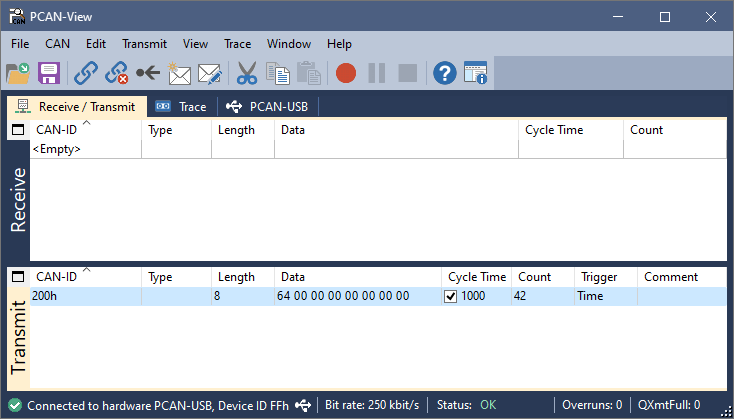
Task: Click the Status: OK indicator
Action: coord(466,405)
